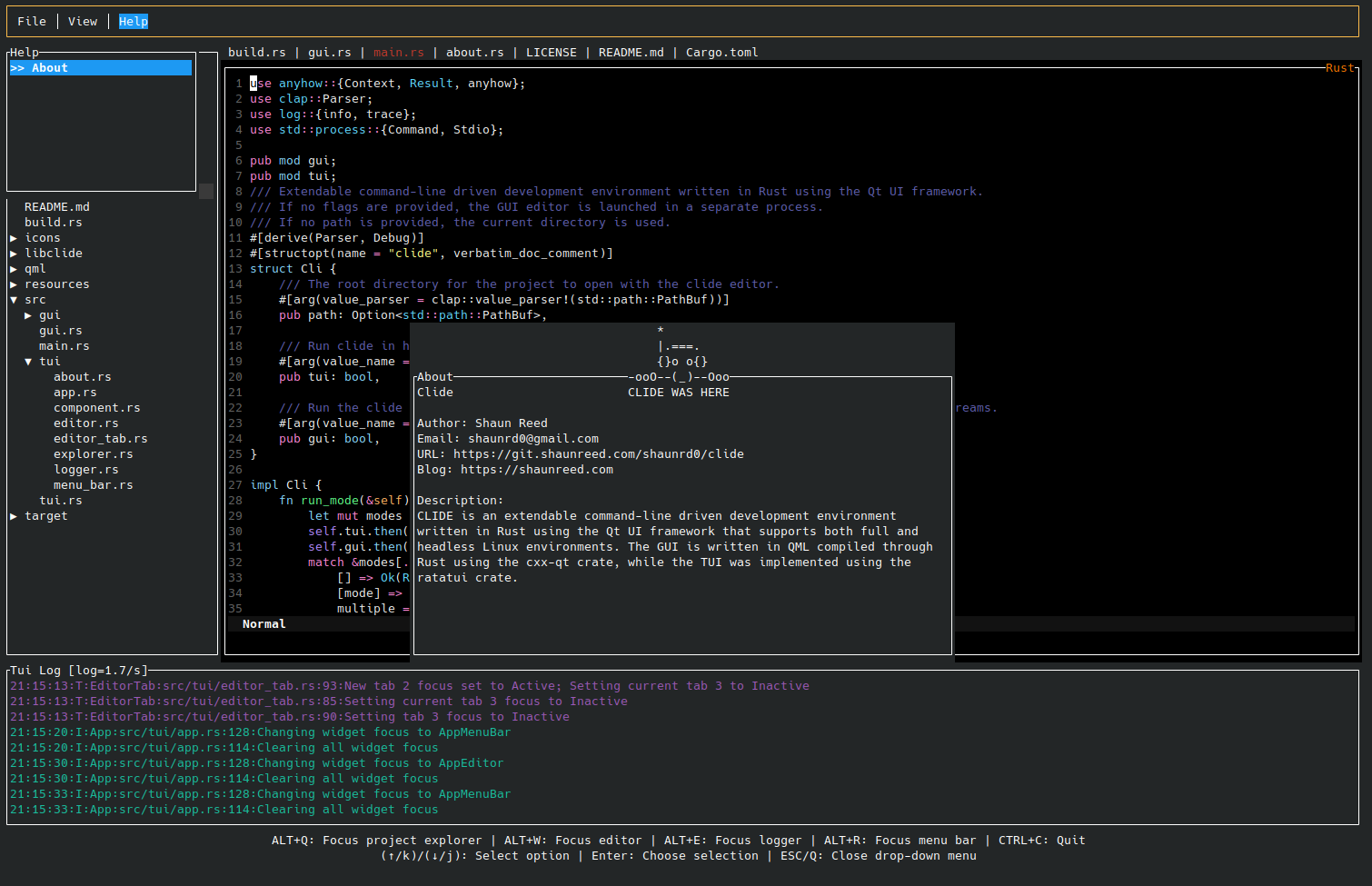Expand the icons folder arrow
This screenshot has width=1372, height=886.
14,238
